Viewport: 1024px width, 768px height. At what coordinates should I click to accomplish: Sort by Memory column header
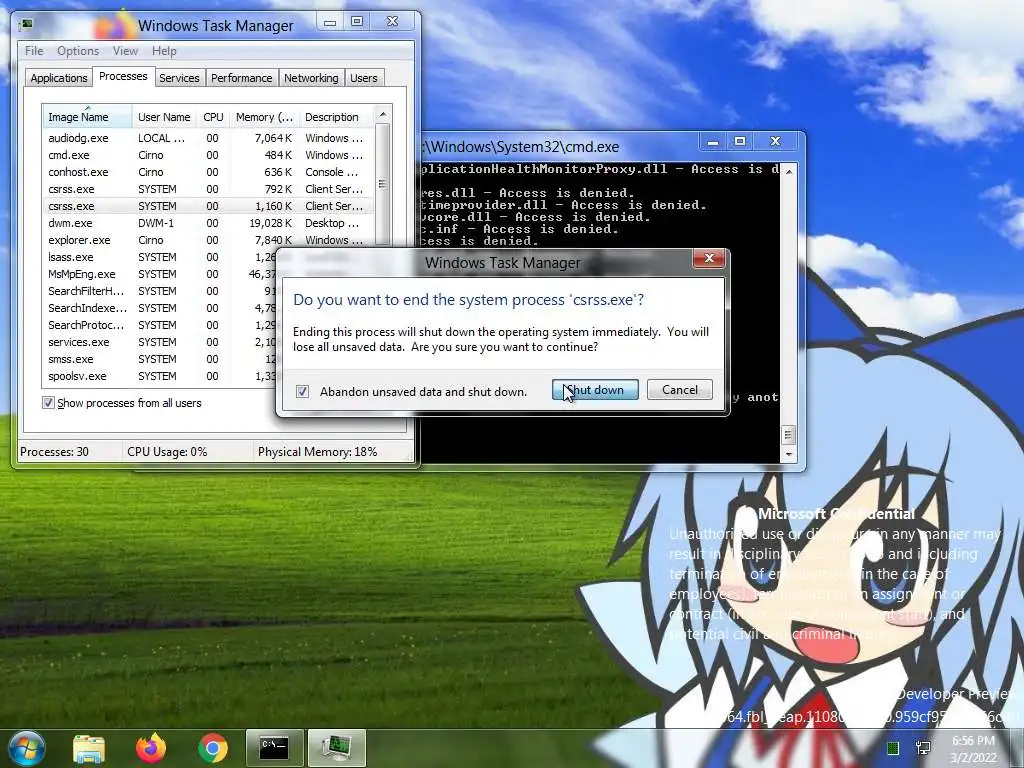[264, 117]
